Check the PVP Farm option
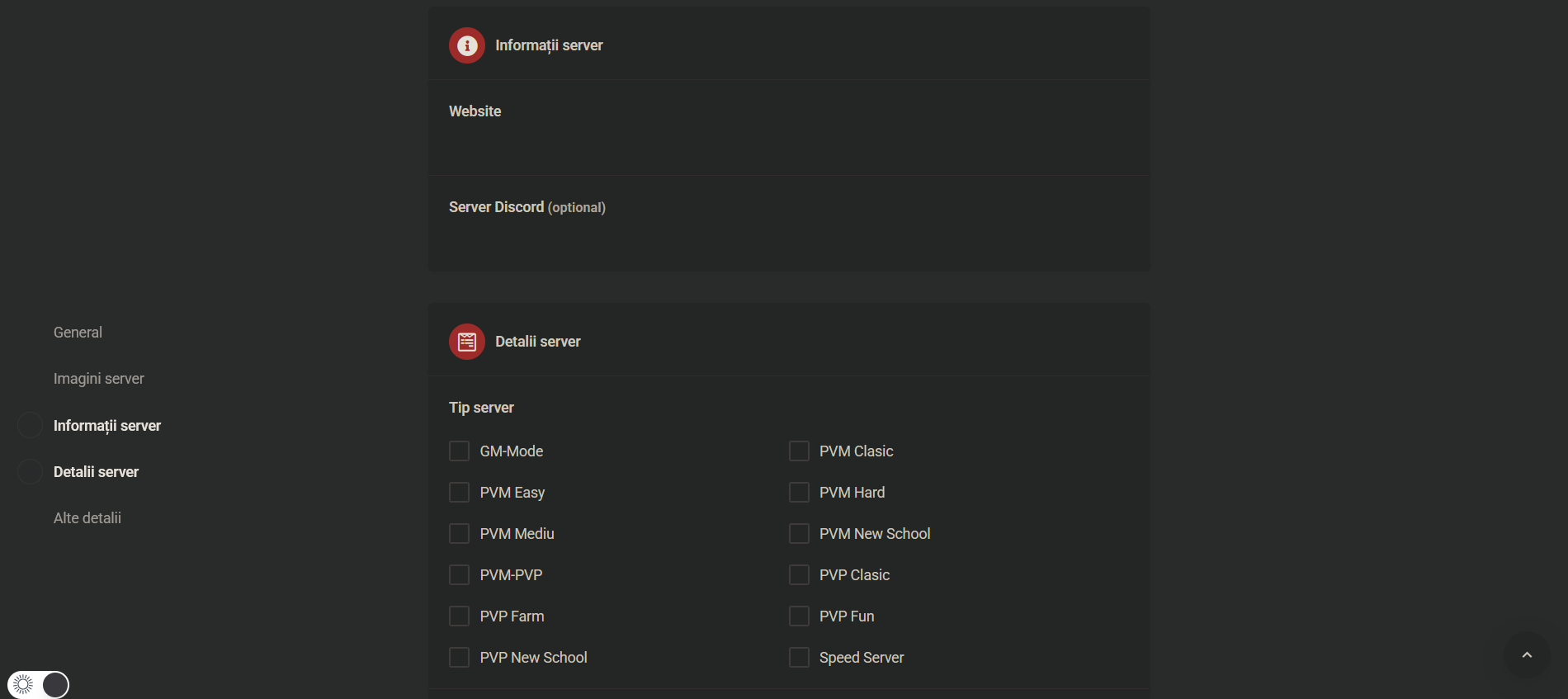This screenshot has height=699, width=1568. (460, 616)
